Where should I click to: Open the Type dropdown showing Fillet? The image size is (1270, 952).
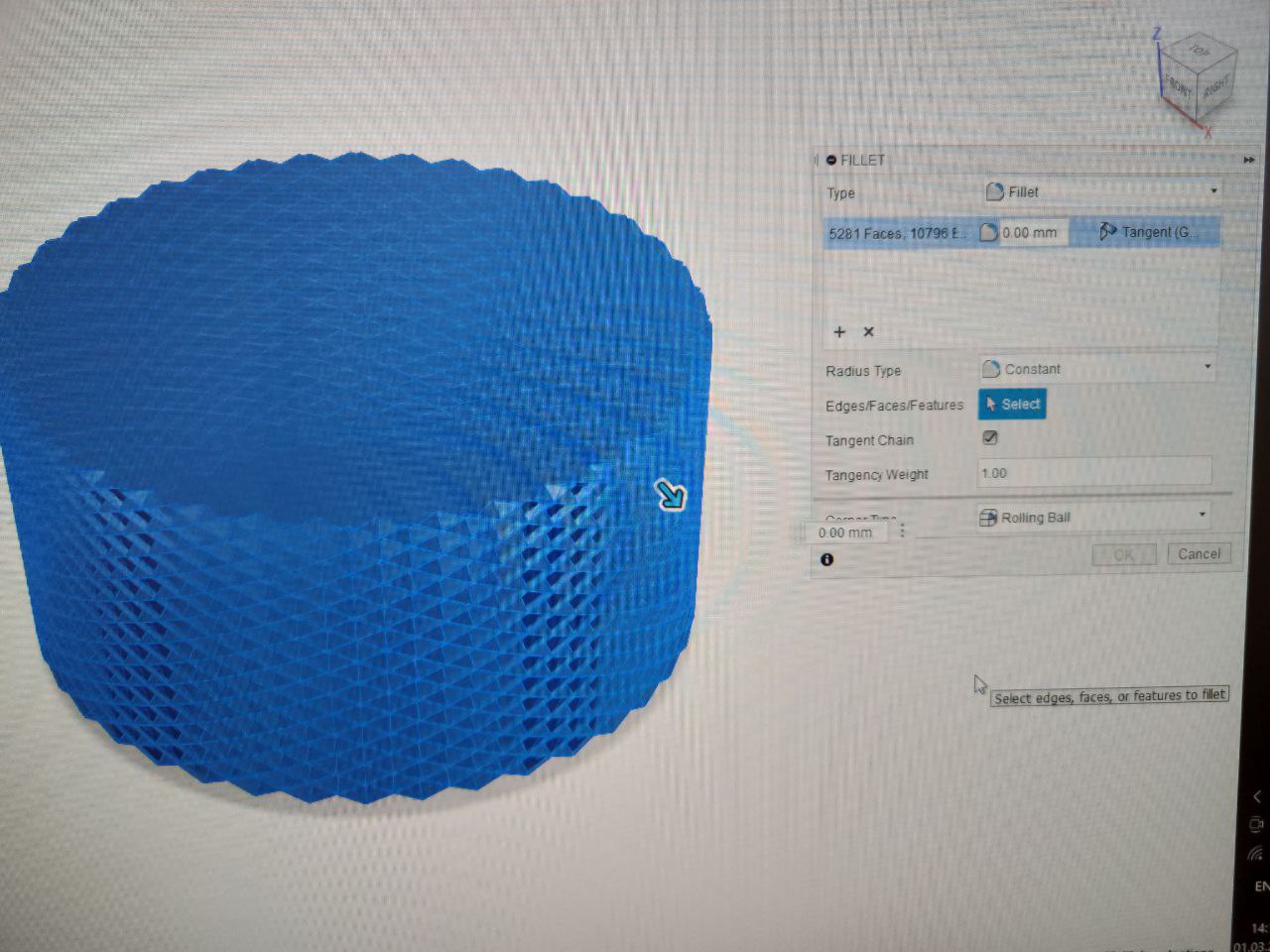pyautogui.click(x=1100, y=191)
